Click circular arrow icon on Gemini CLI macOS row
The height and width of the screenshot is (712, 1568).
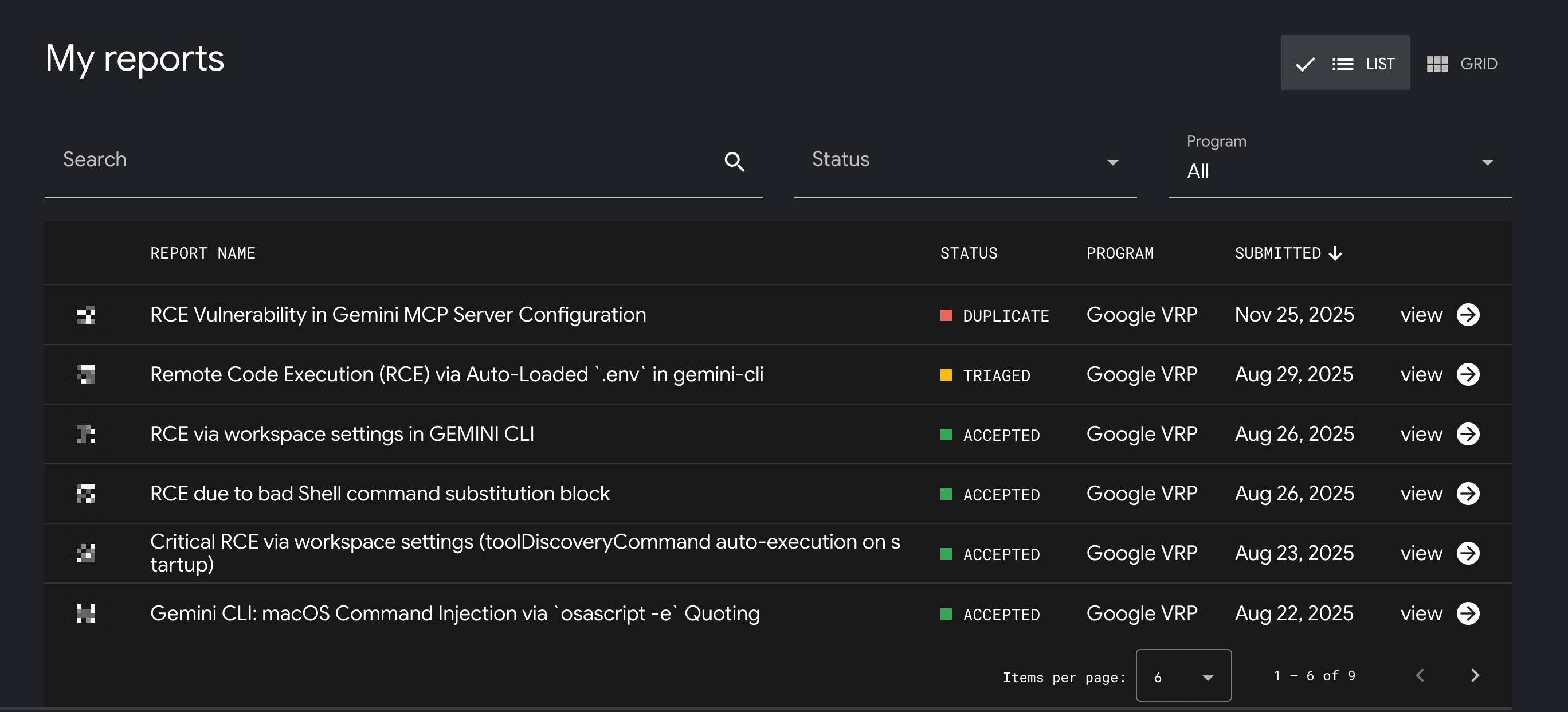(1470, 613)
